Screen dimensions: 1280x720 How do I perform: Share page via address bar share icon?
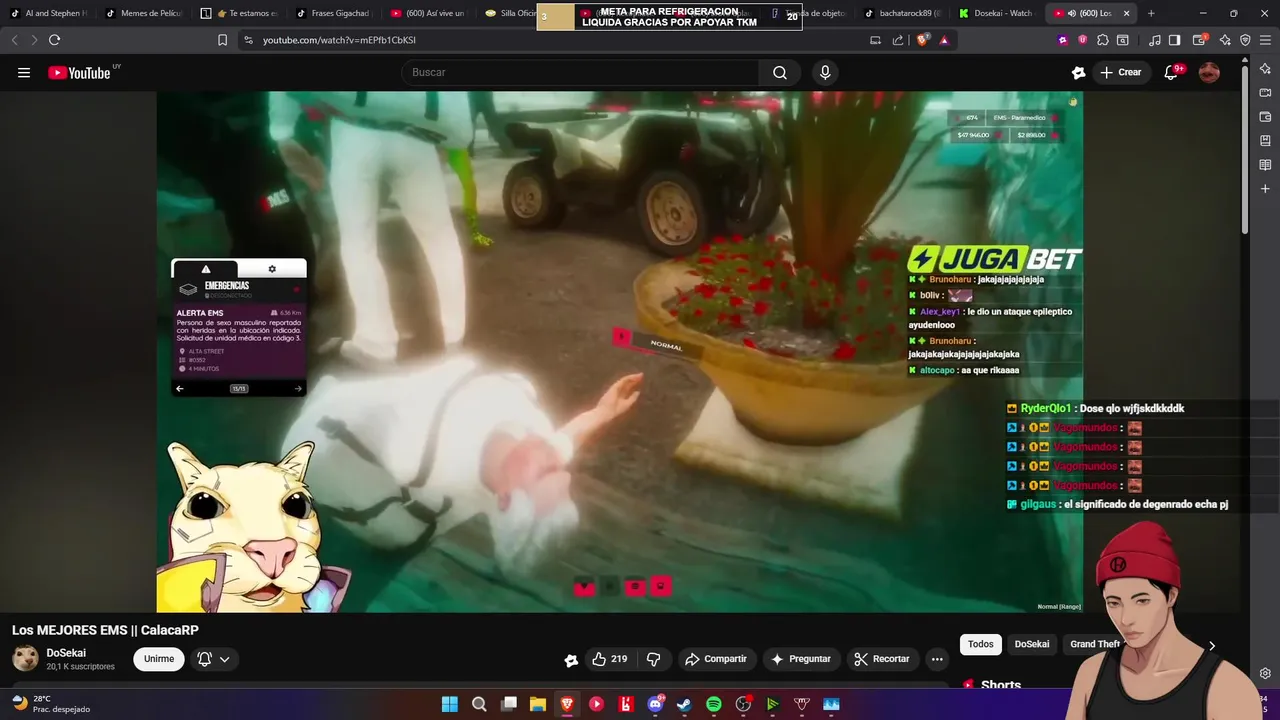[897, 40]
